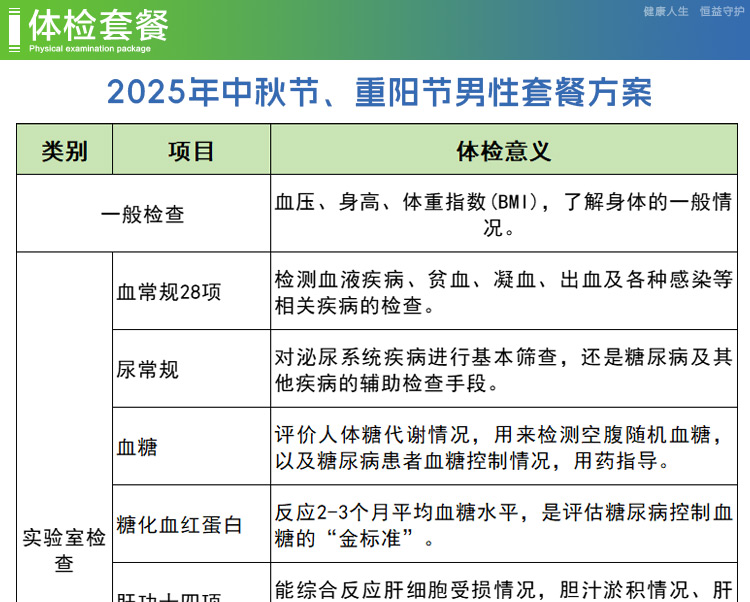Select the 实验室检查 category cell
The width and height of the screenshot is (750, 602).
coord(64,550)
